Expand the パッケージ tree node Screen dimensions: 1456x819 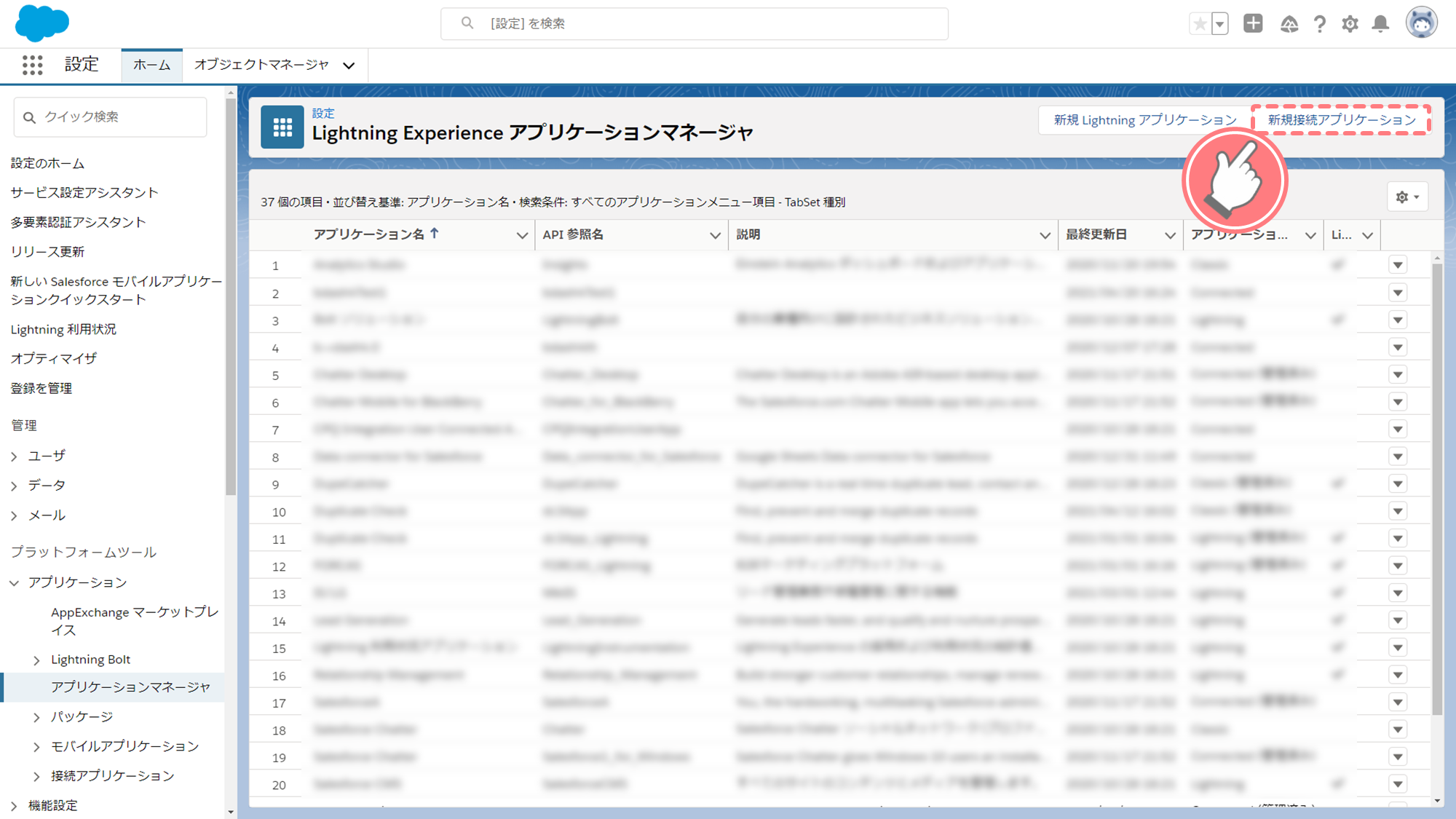tap(36, 717)
